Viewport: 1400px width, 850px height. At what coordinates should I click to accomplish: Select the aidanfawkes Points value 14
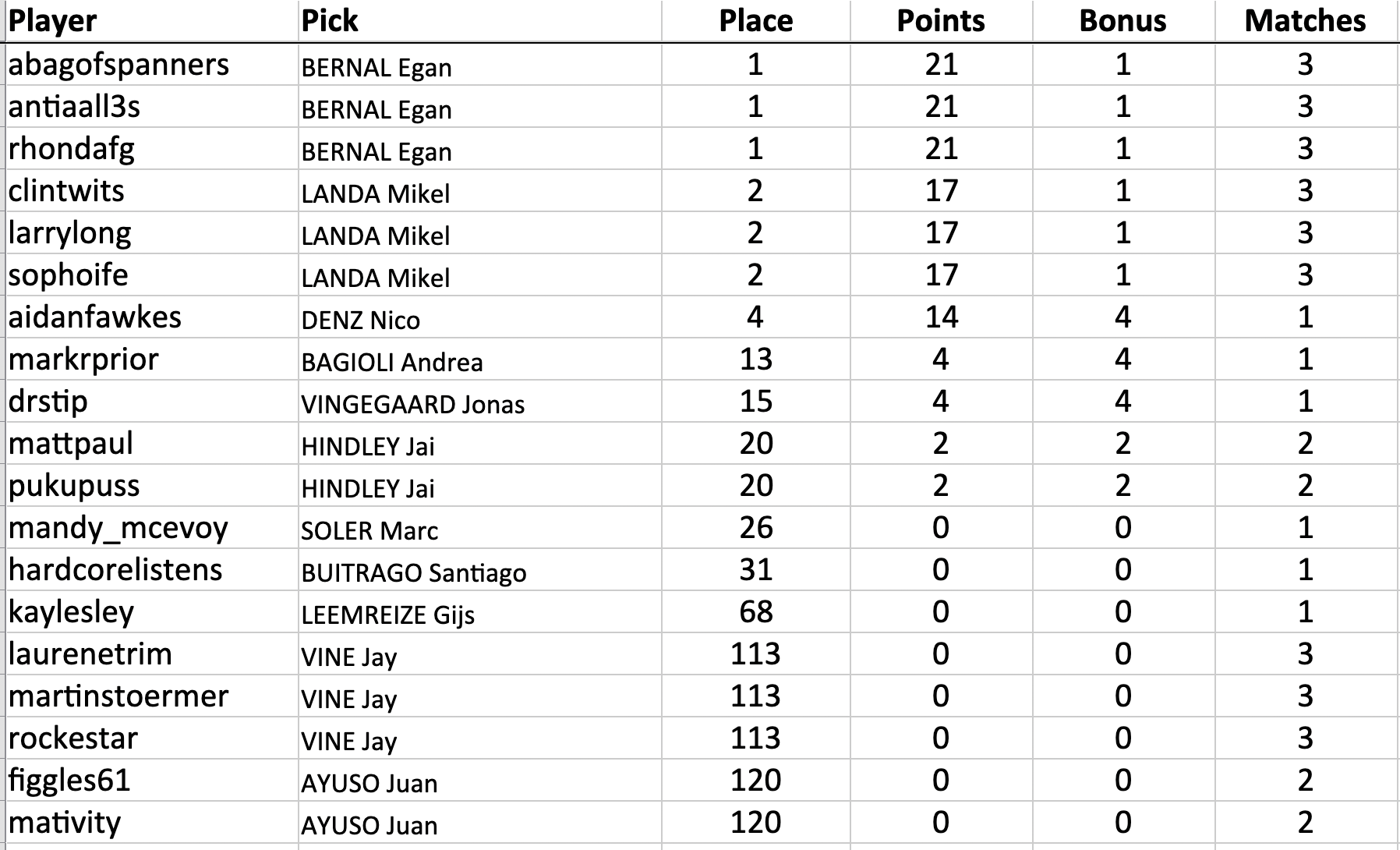point(941,317)
